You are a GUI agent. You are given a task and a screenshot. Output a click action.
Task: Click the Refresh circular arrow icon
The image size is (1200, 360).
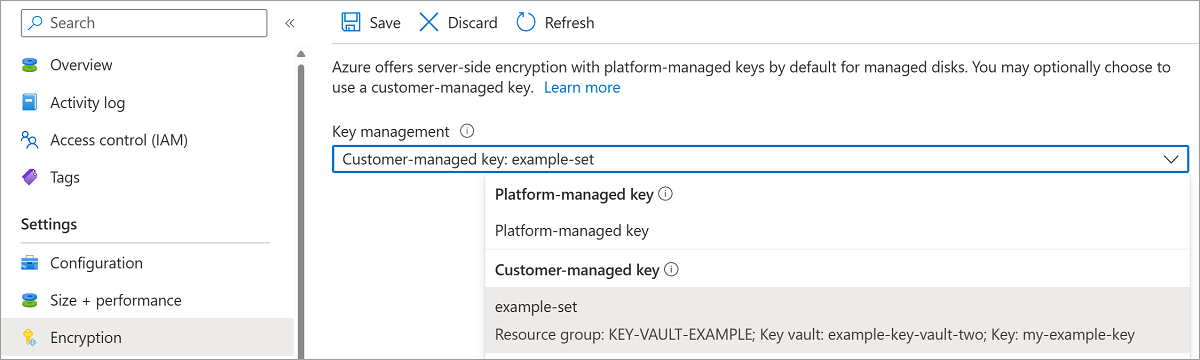click(x=526, y=22)
